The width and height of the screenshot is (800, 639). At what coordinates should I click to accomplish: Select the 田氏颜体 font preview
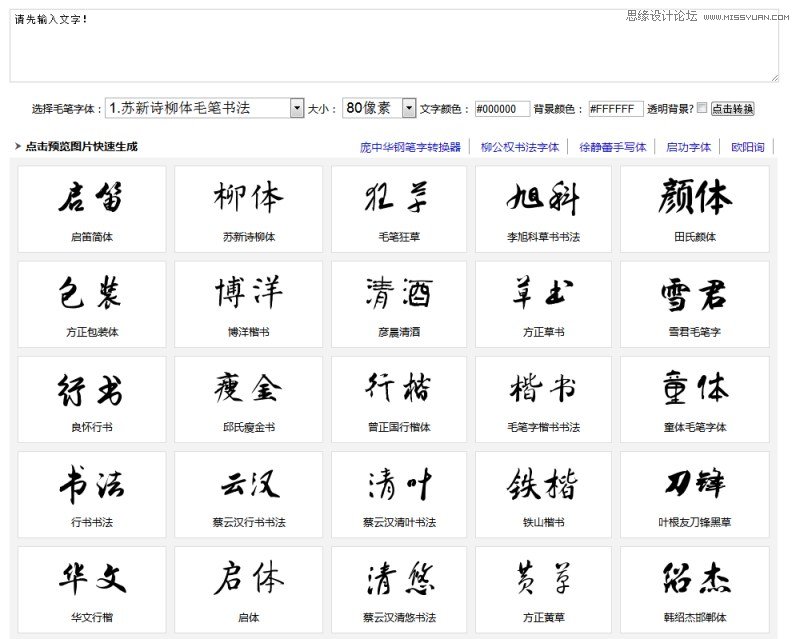point(695,209)
